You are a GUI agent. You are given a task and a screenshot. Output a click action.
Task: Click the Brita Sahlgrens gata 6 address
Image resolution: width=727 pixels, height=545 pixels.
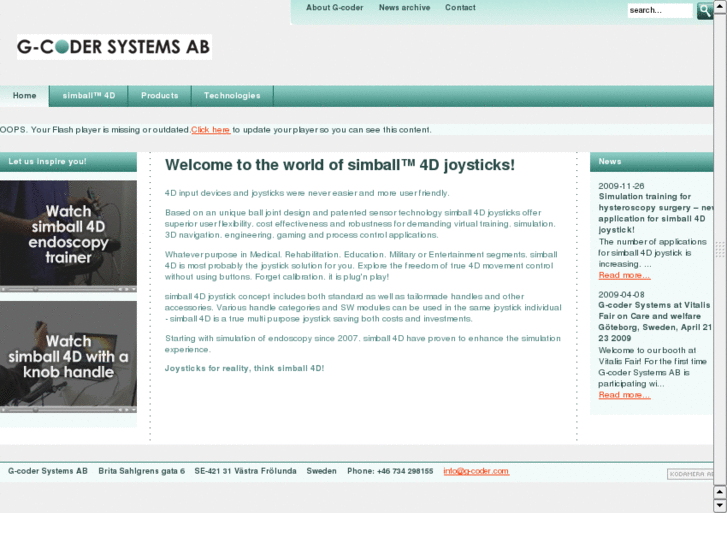coord(141,471)
